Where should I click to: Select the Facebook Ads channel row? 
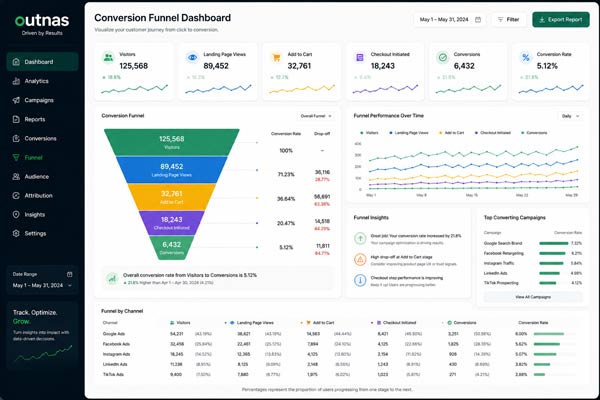[339, 344]
